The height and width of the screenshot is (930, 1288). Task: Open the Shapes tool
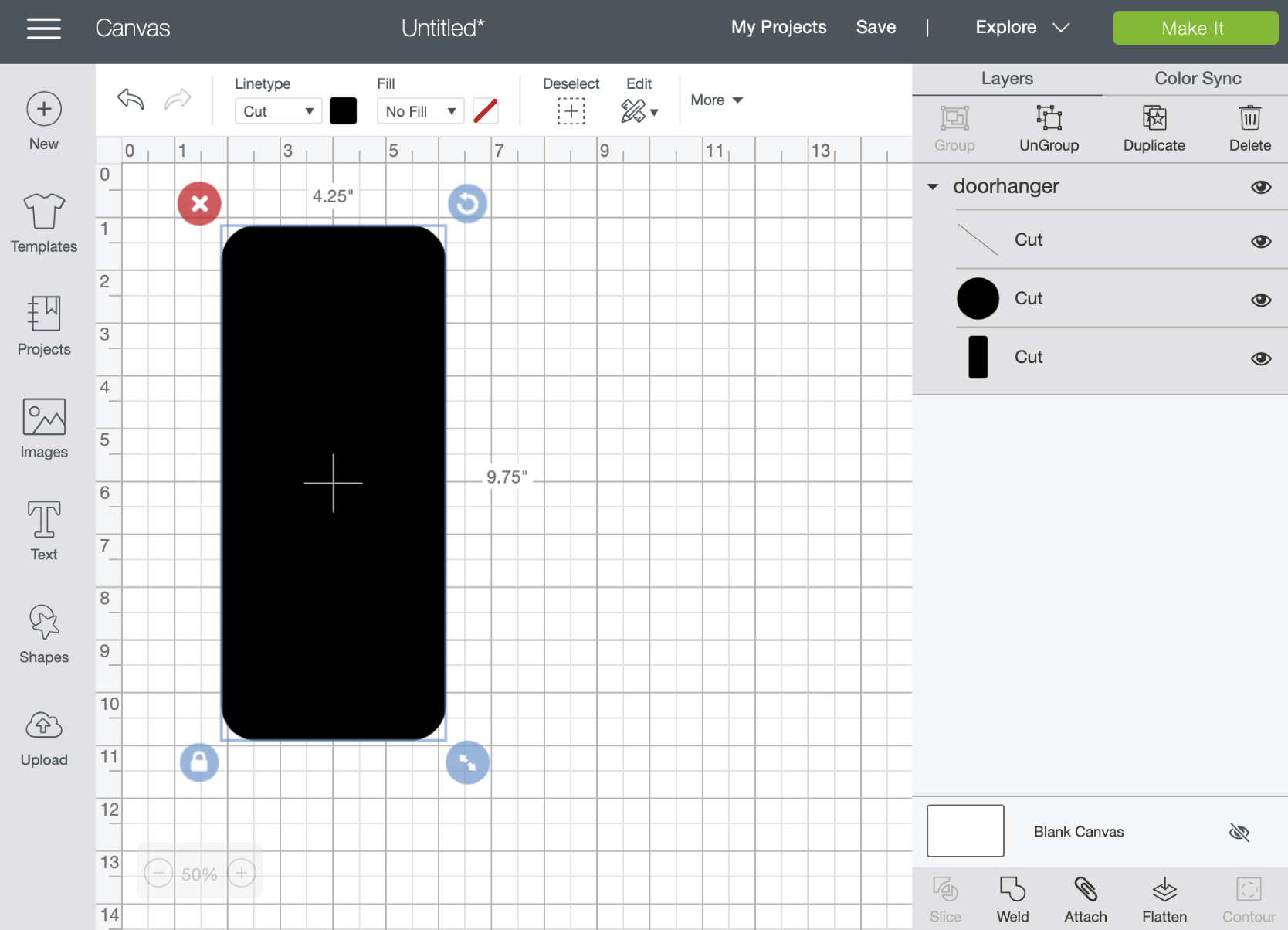click(44, 635)
